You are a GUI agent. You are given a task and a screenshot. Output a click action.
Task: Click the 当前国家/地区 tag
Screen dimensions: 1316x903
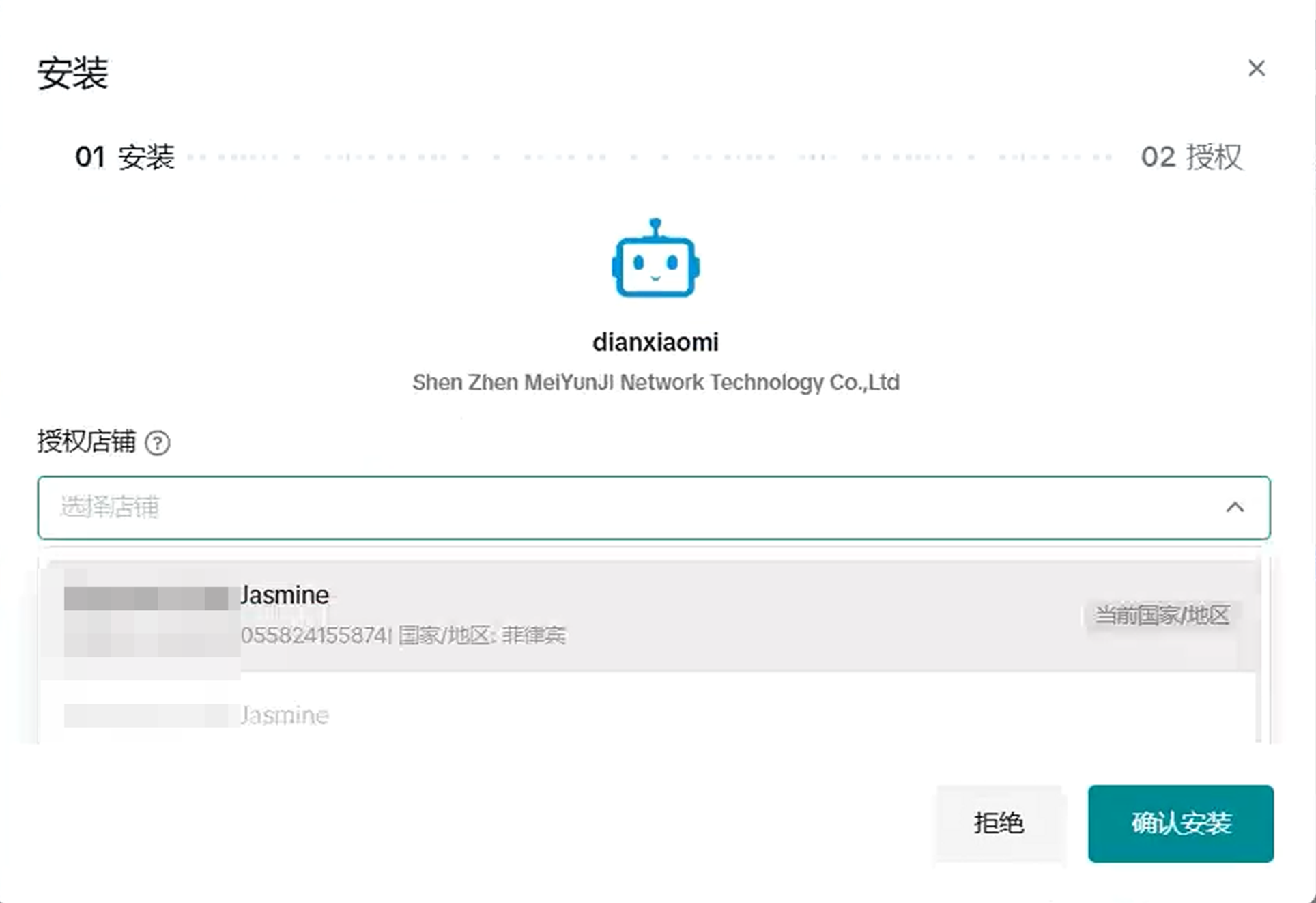[x=1162, y=615]
